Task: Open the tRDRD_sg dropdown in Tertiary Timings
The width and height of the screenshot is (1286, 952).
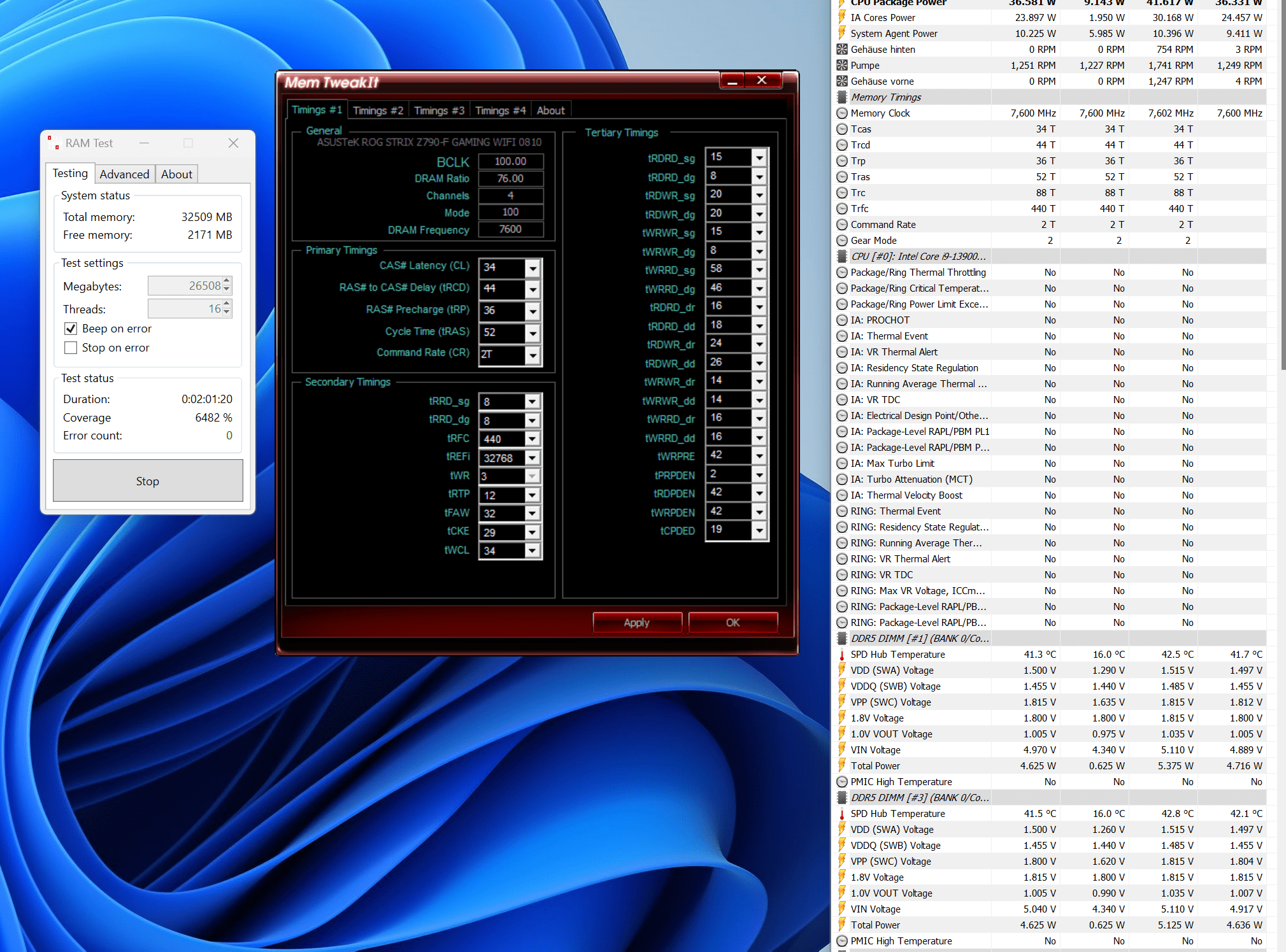Action: point(759,157)
